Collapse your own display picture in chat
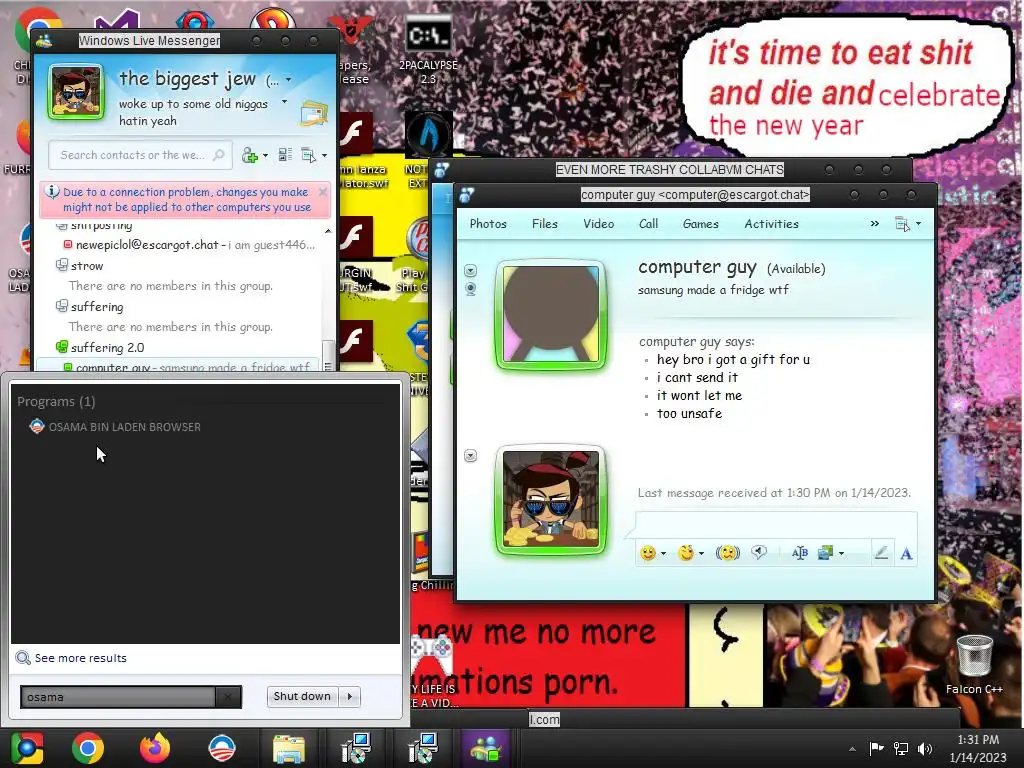This screenshot has height=768, width=1024. [470, 455]
